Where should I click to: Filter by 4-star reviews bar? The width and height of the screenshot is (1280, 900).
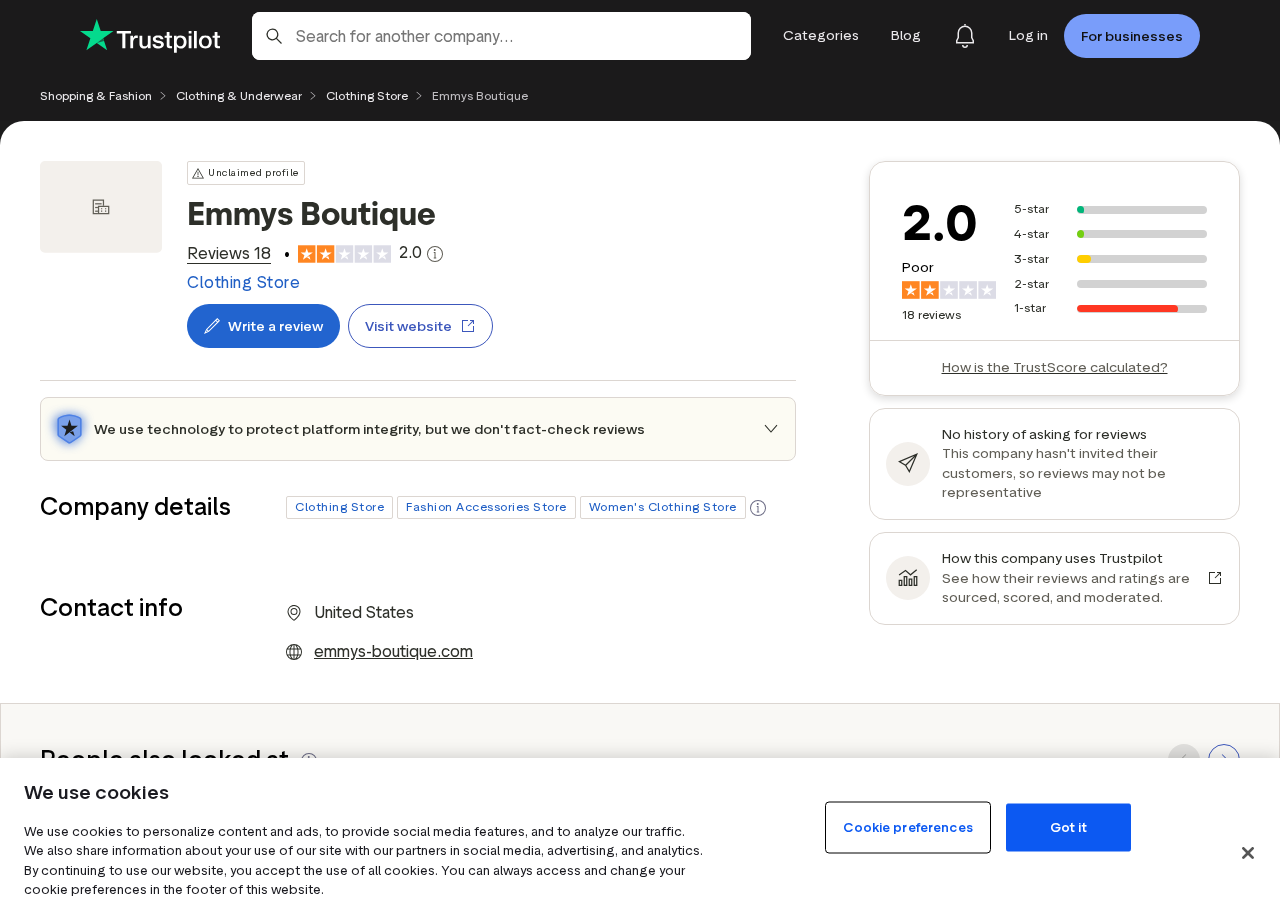pyautogui.click(x=1110, y=234)
